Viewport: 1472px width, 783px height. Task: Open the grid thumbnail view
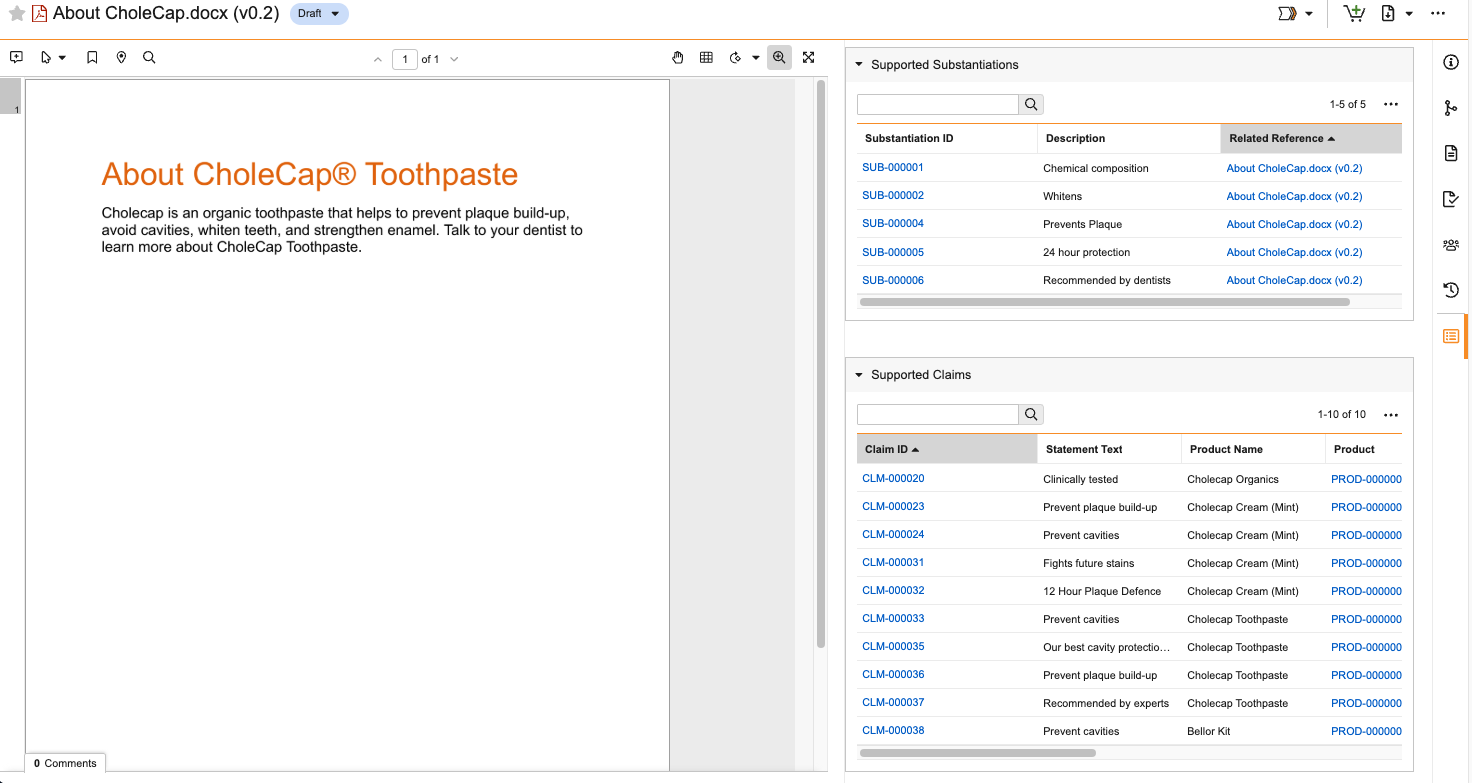pyautogui.click(x=706, y=58)
